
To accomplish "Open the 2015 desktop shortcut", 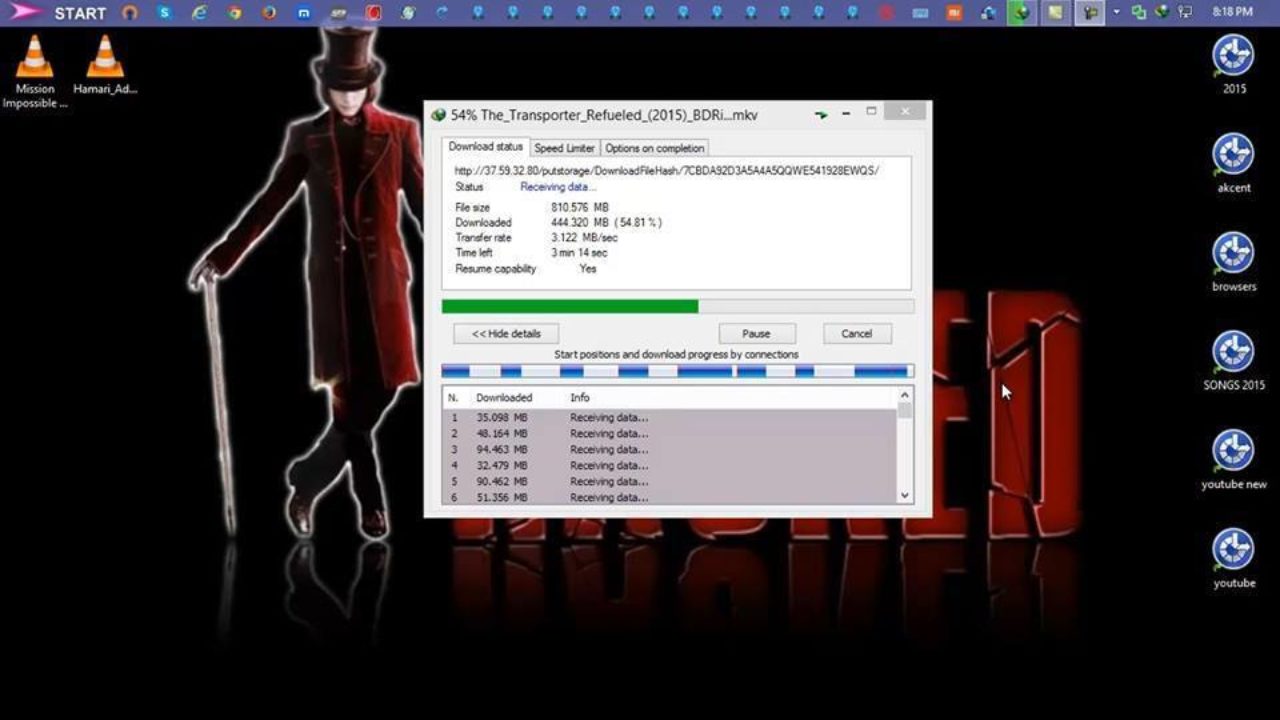I will [x=1233, y=57].
